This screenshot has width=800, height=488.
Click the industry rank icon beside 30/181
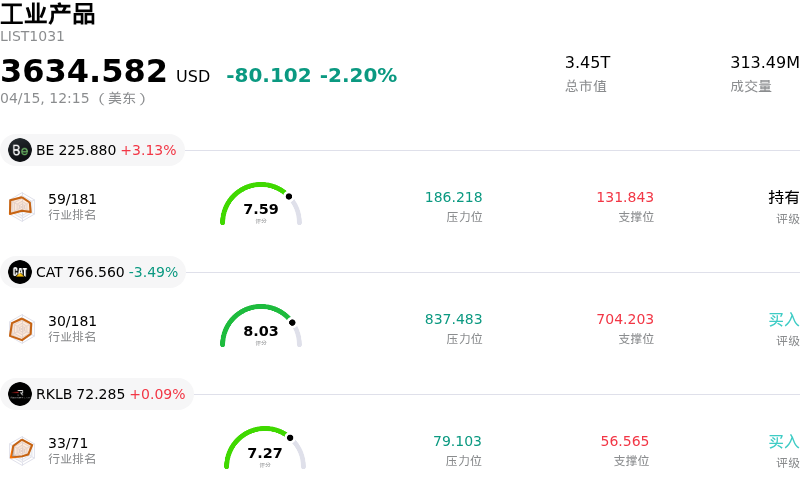pos(21,328)
